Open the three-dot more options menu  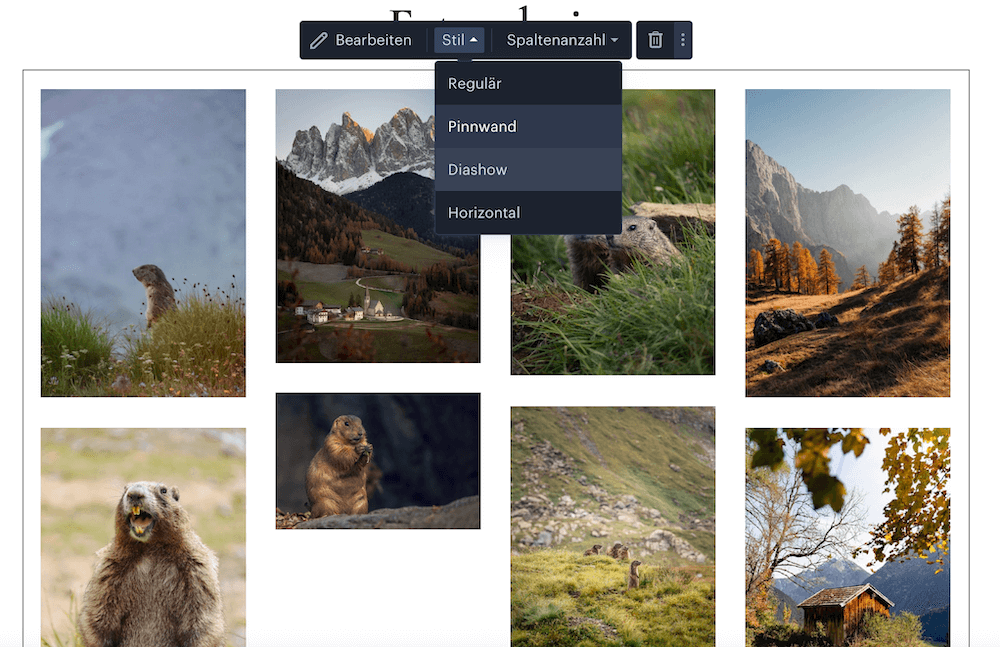pos(682,40)
